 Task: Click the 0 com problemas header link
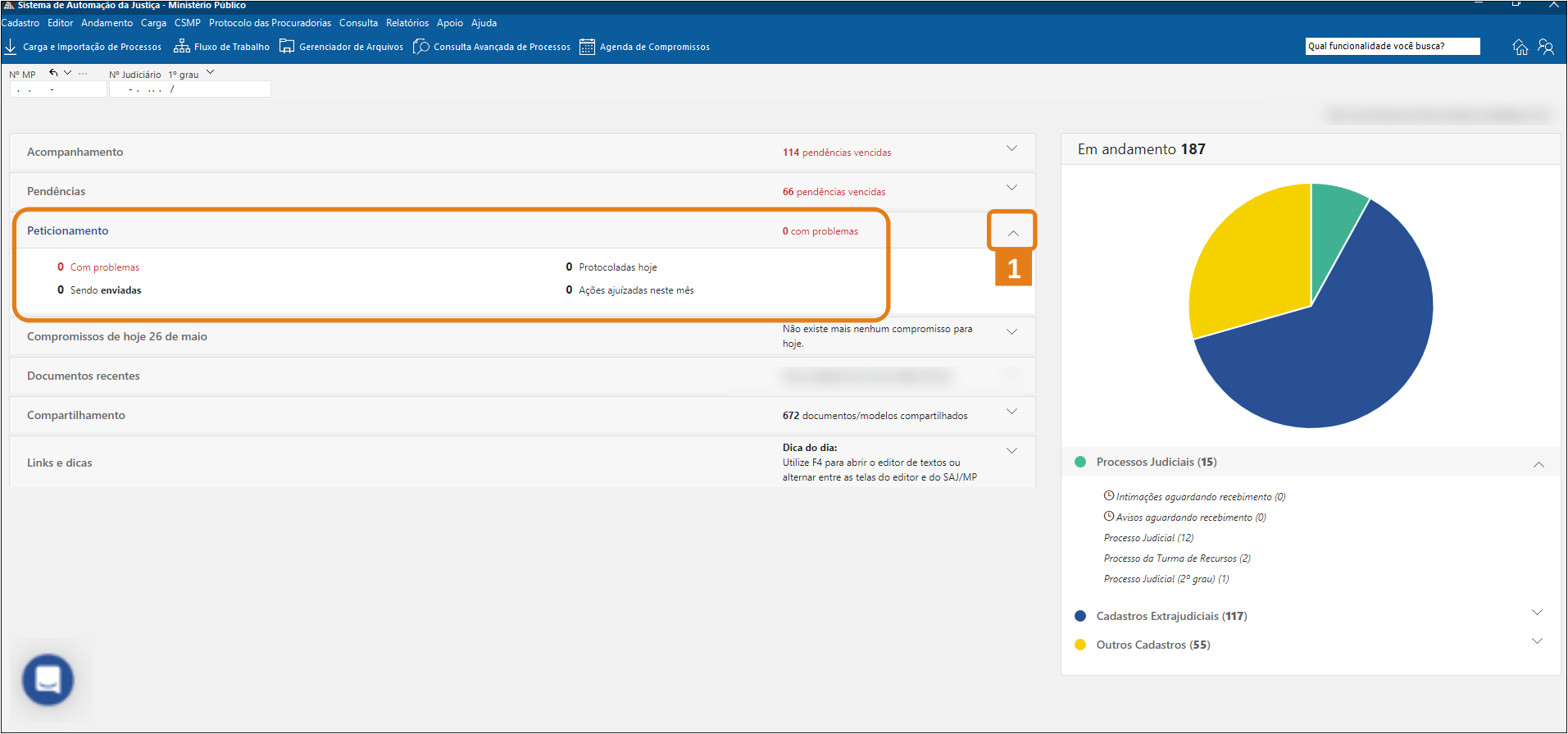[820, 231]
